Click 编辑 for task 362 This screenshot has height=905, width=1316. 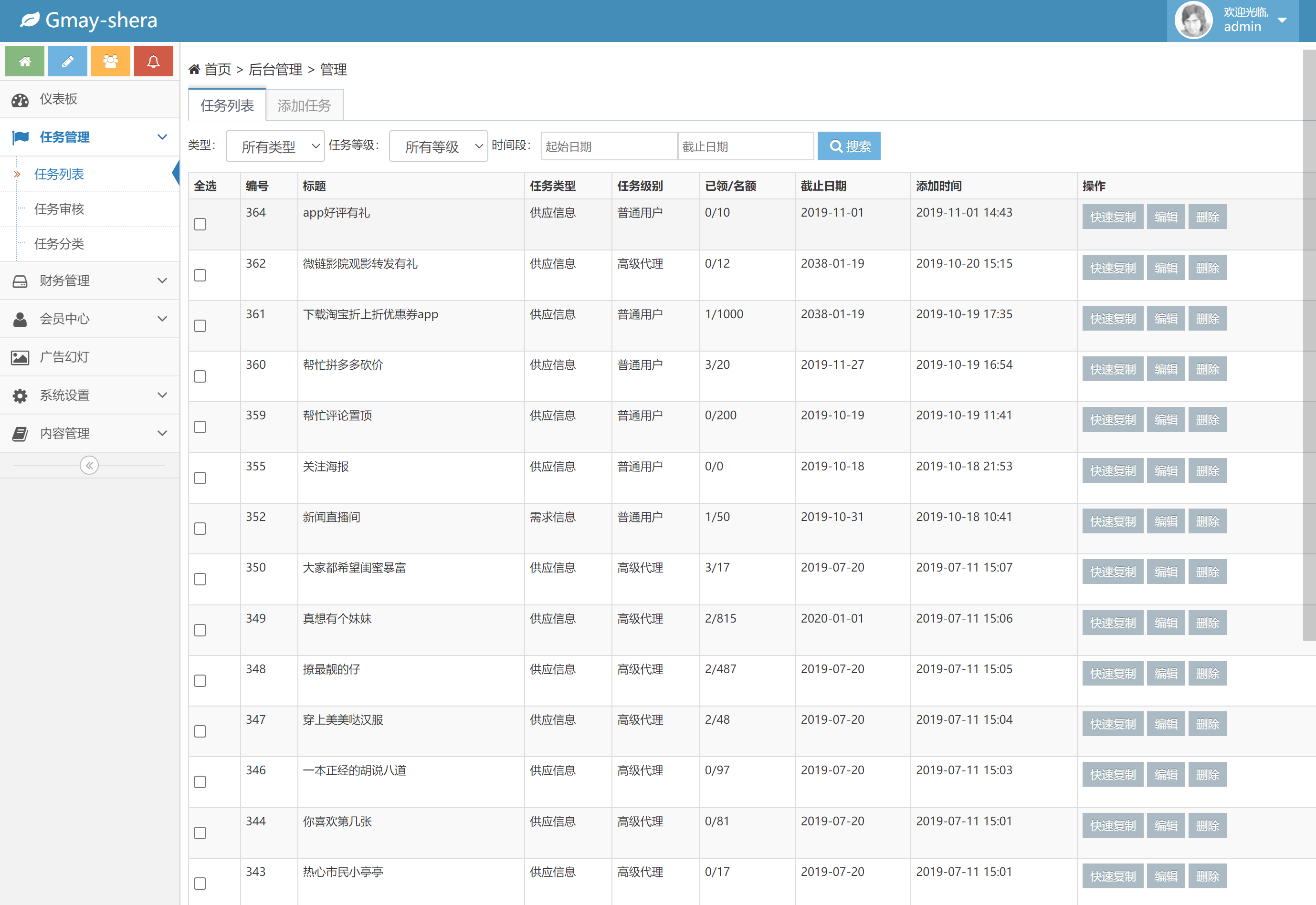[x=1166, y=268]
